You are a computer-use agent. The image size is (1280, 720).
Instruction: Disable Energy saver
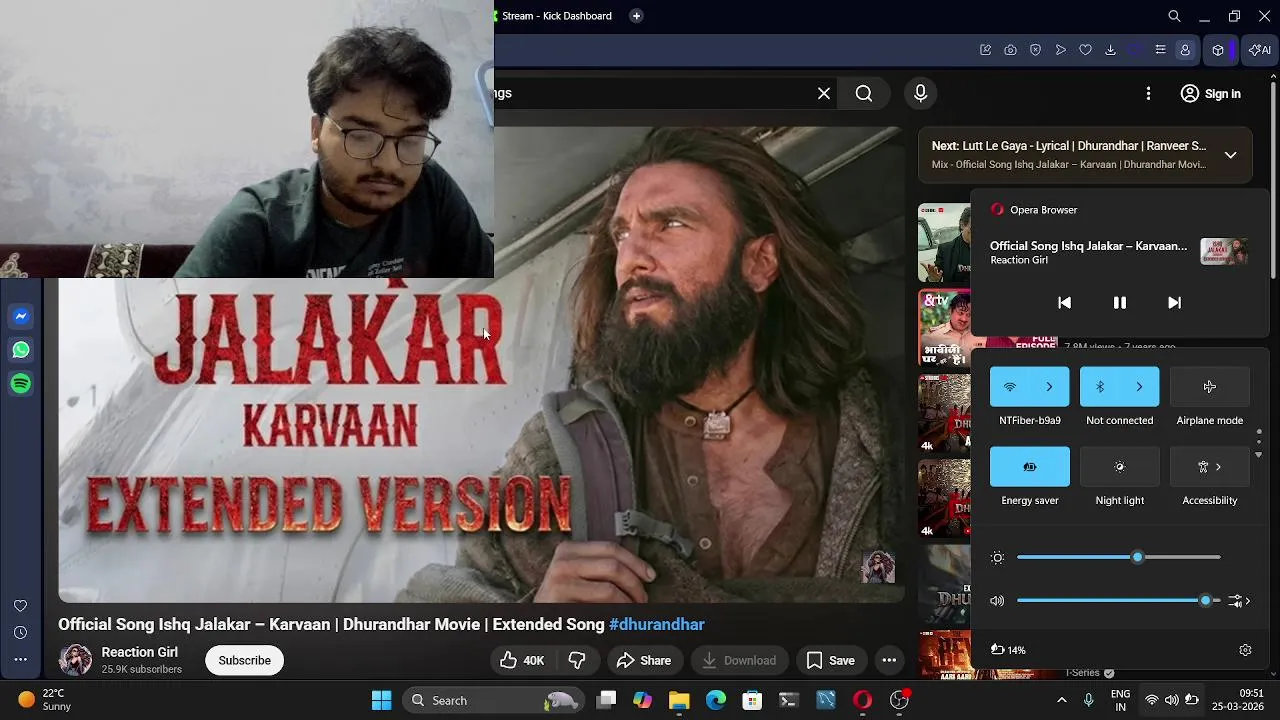(1030, 467)
